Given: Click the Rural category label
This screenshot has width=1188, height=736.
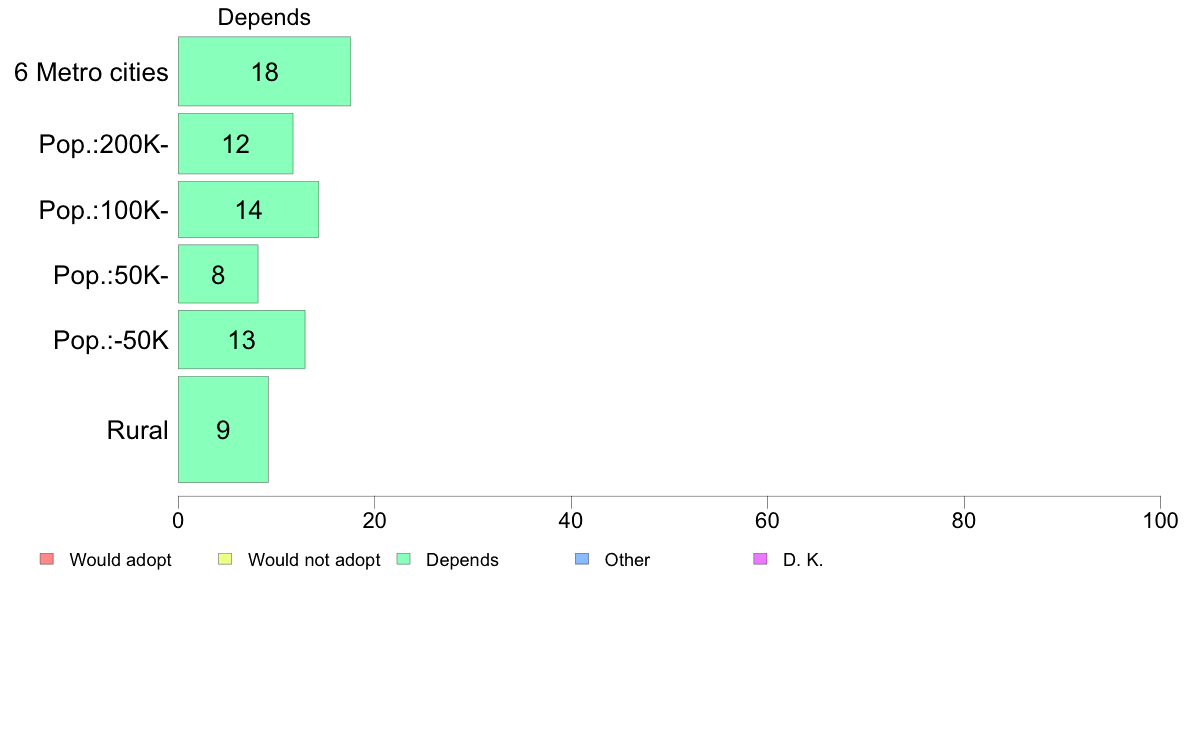Looking at the screenshot, I should pos(137,431).
